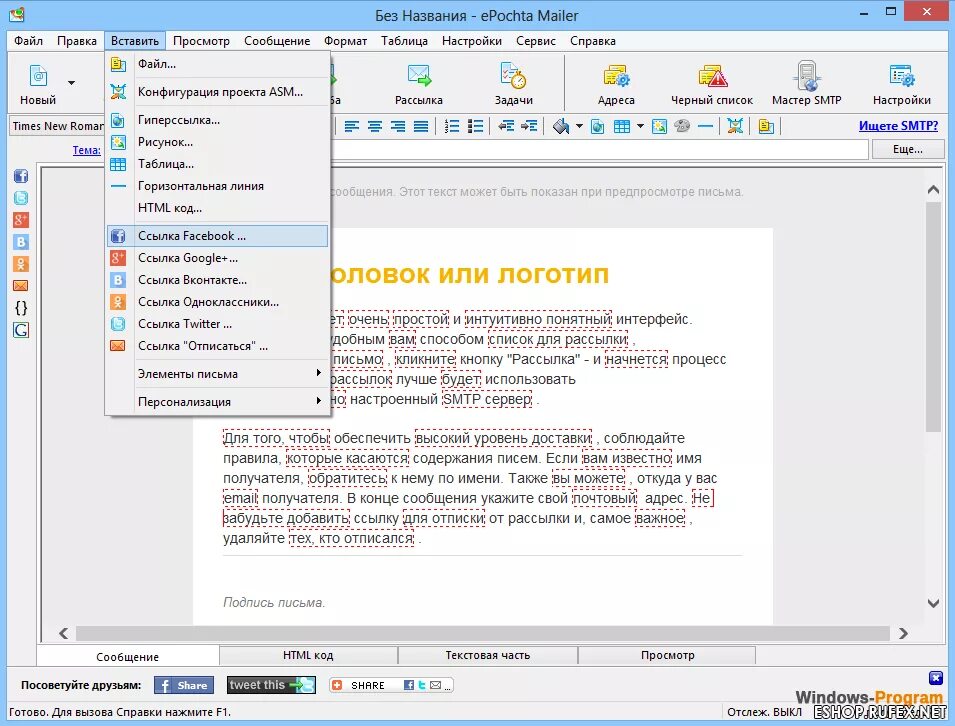Image resolution: width=955 pixels, height=726 pixels.
Task: Expand the table toolbar dropdown arrow
Action: (x=640, y=126)
